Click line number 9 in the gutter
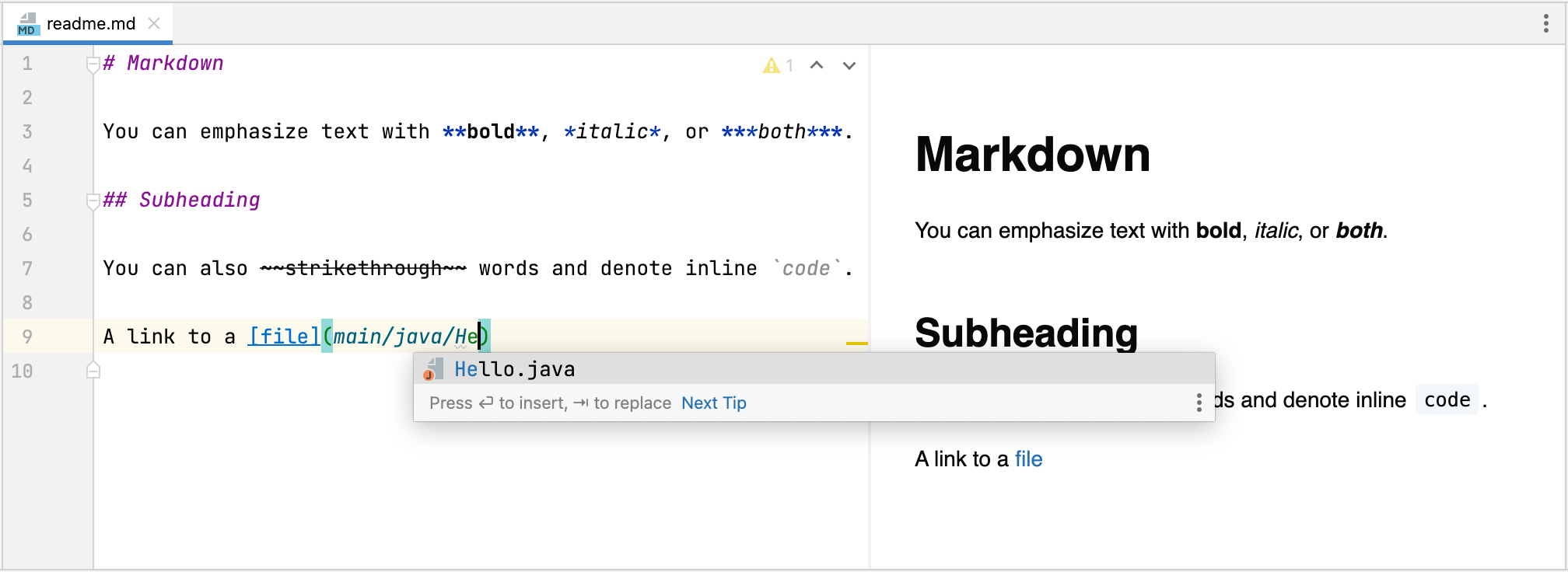Screen dimensions: 1568x572 27,337
